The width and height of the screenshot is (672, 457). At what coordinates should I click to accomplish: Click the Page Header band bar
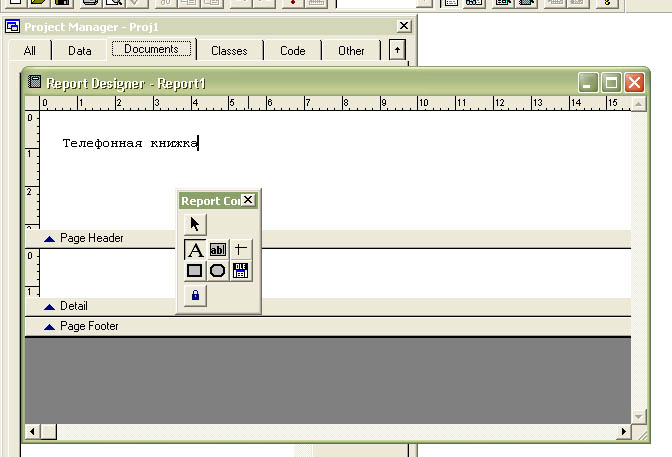coord(328,238)
